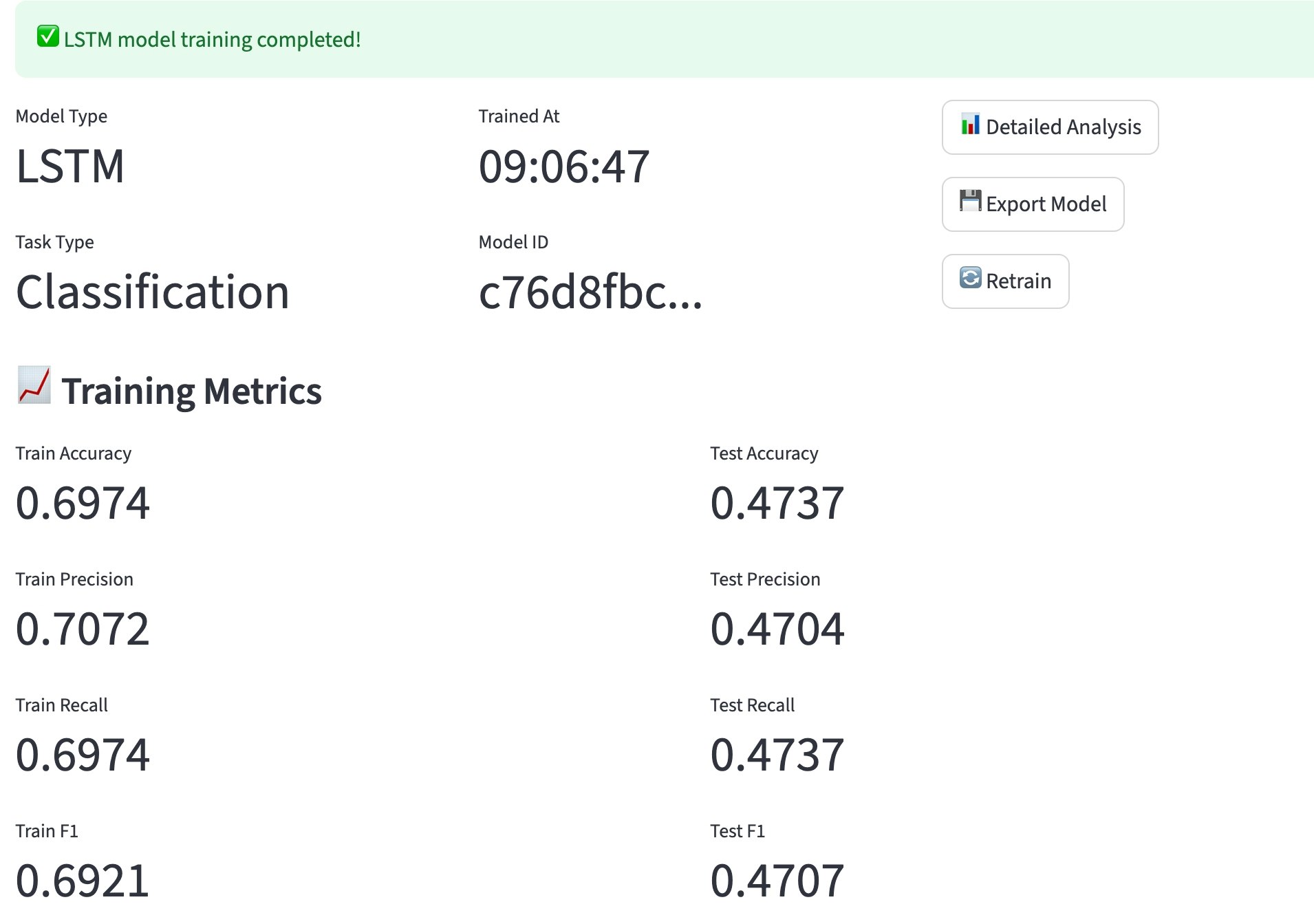Click the Model Type value LSTM
This screenshot has width=1314, height=924.
pos(70,167)
